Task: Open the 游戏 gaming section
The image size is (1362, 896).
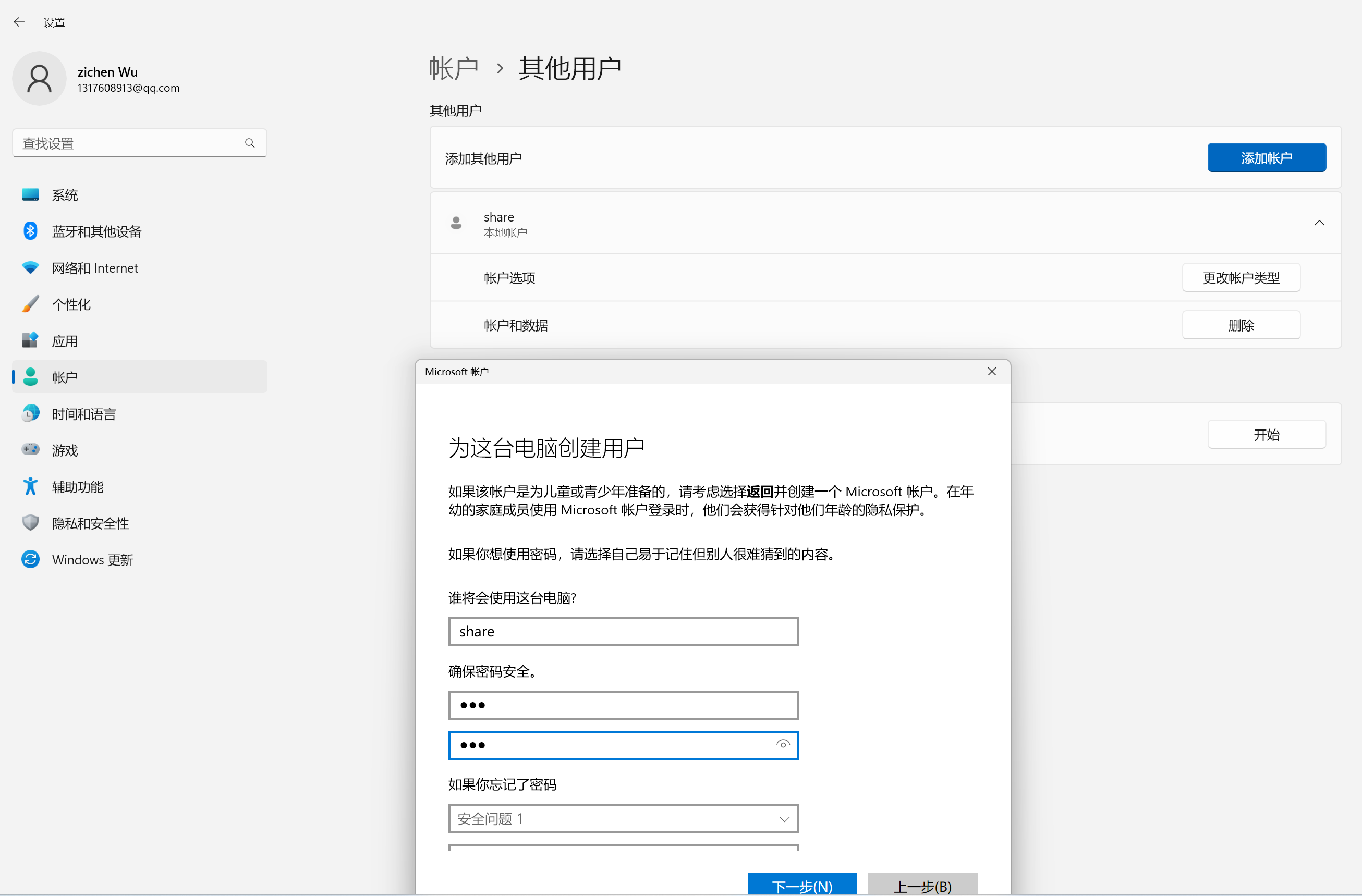Action: [x=65, y=450]
